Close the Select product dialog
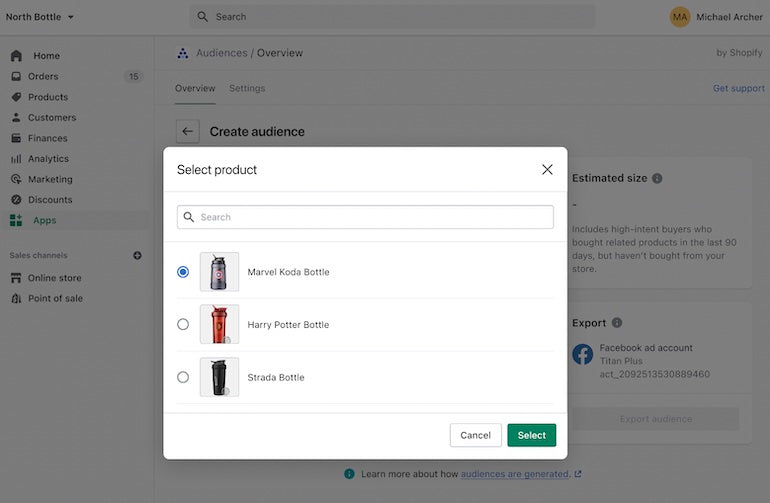 547,170
